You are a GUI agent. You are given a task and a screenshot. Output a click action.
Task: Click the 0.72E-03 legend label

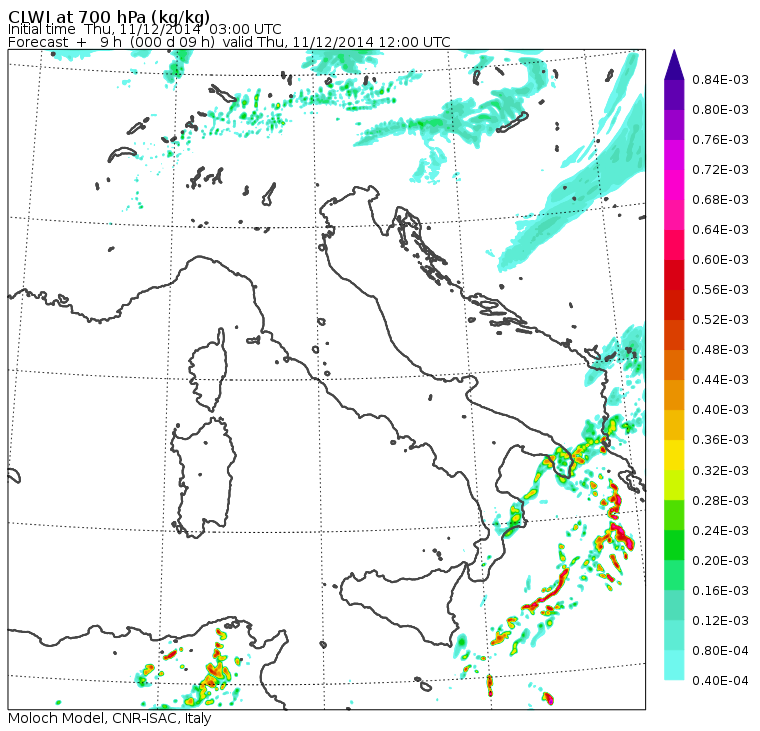pyautogui.click(x=720, y=170)
